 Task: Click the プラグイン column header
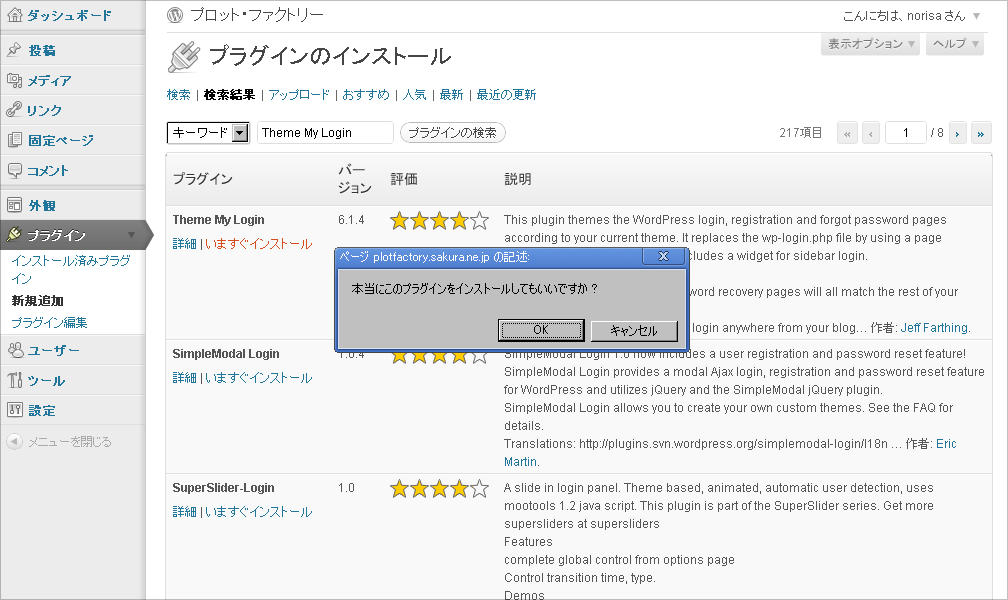(x=202, y=179)
